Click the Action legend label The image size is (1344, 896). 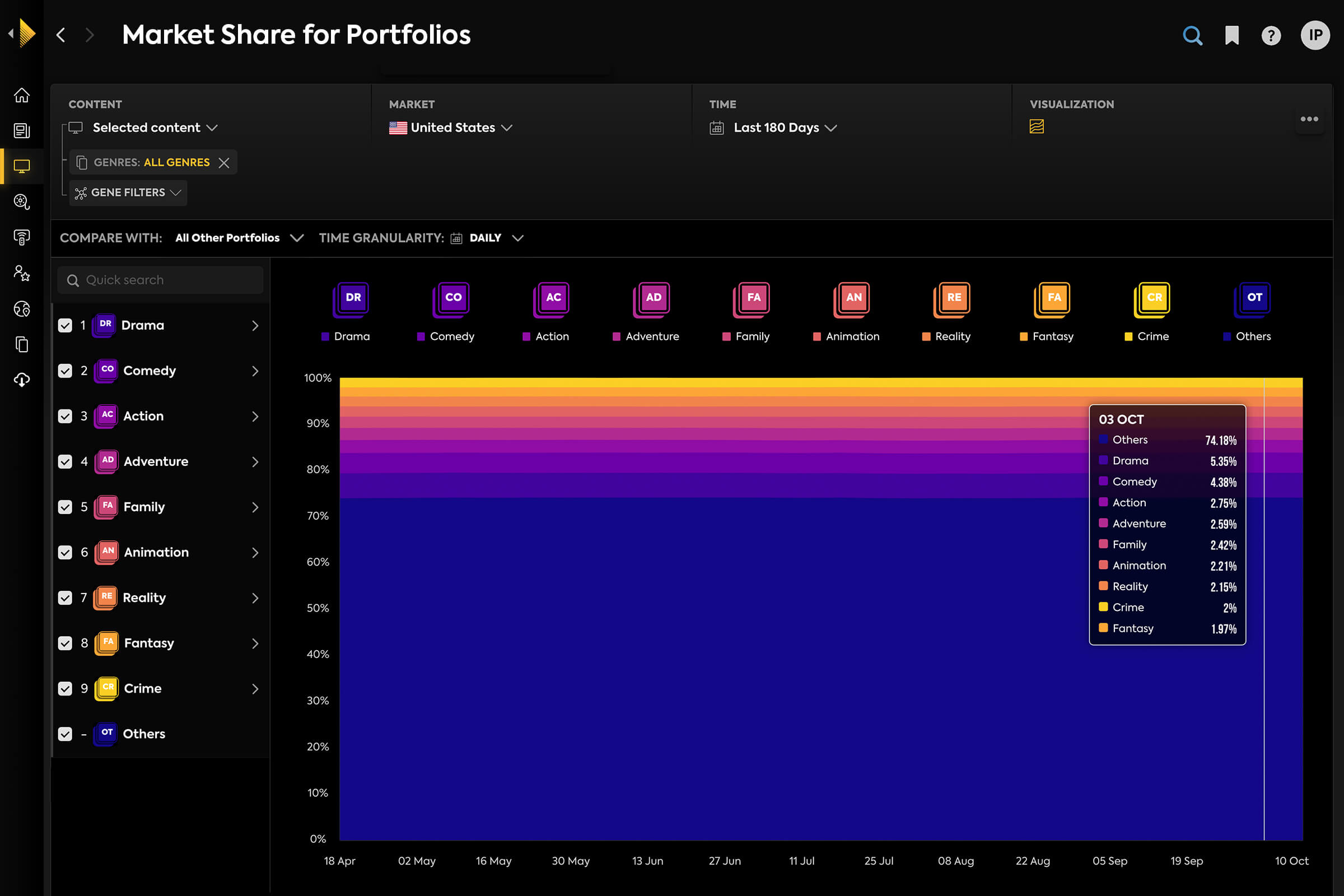coord(552,337)
